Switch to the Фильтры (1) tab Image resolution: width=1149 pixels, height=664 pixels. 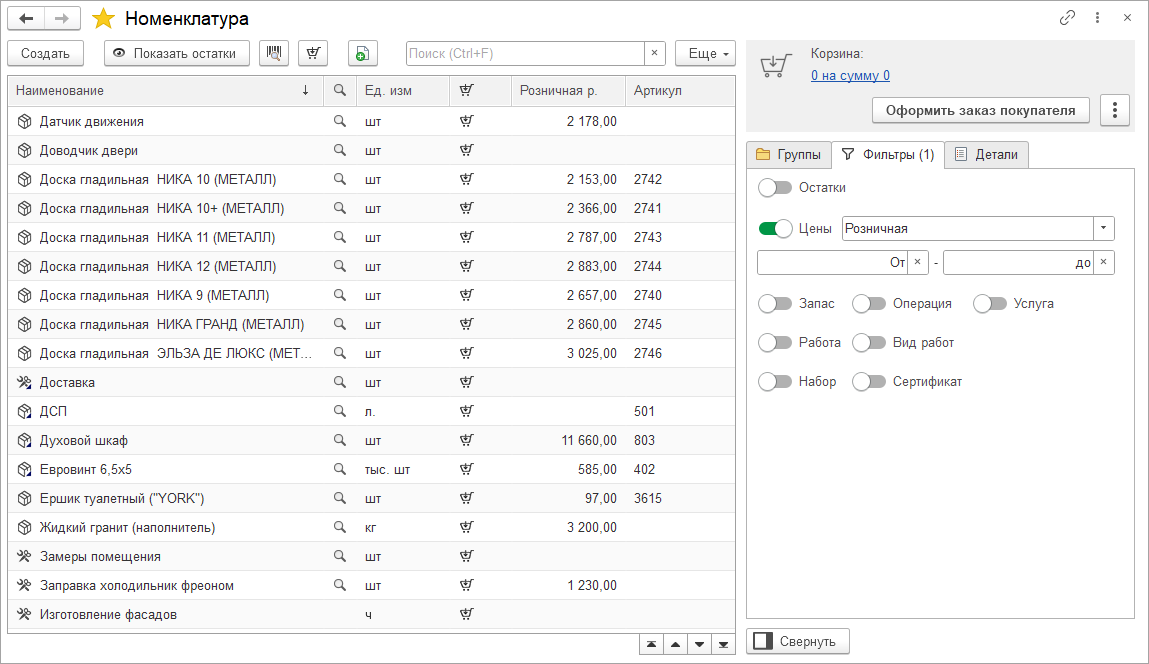pyautogui.click(x=888, y=155)
